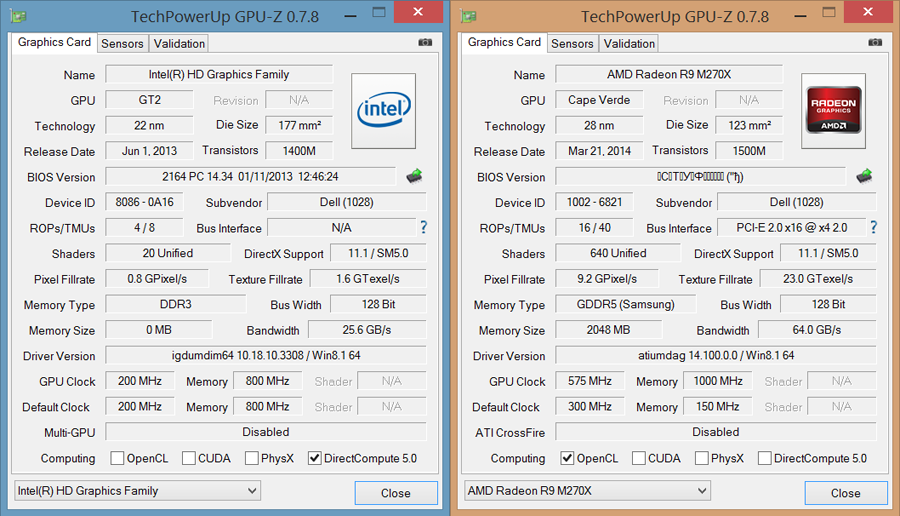The height and width of the screenshot is (516, 900).
Task: Click the camera screenshot icon in the Intel window
Action: point(425,43)
